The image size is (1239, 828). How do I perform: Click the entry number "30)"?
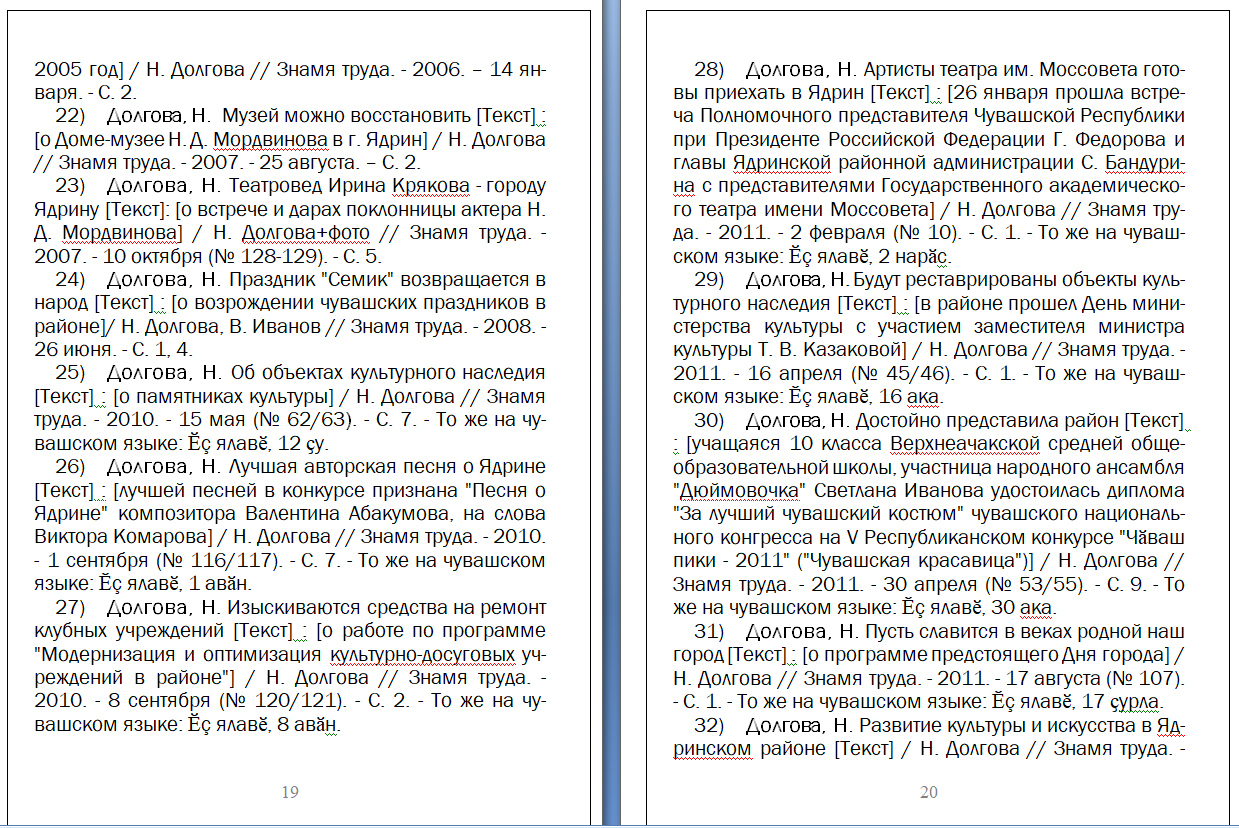(x=708, y=420)
